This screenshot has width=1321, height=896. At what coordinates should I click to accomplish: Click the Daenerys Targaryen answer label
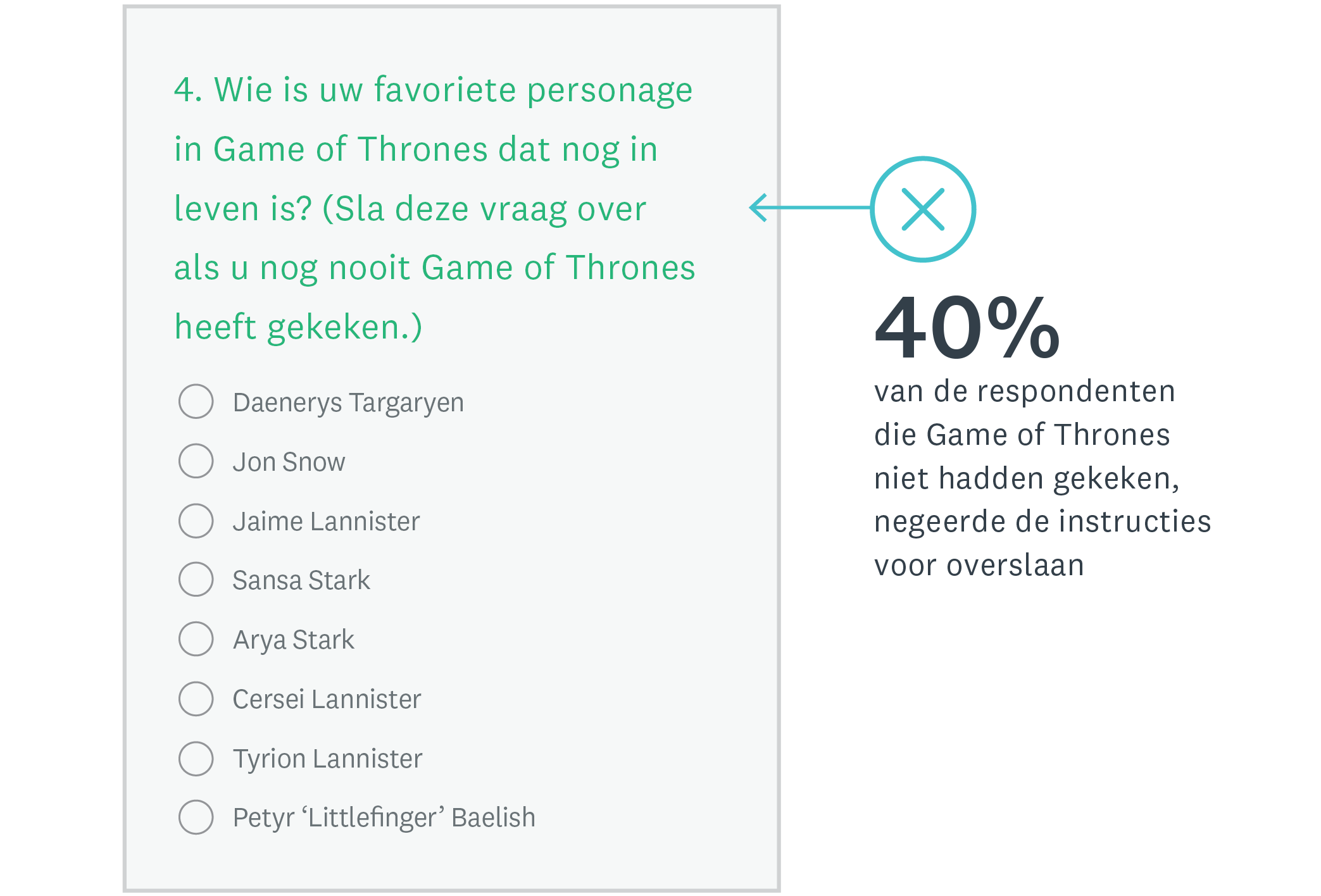[x=348, y=403]
